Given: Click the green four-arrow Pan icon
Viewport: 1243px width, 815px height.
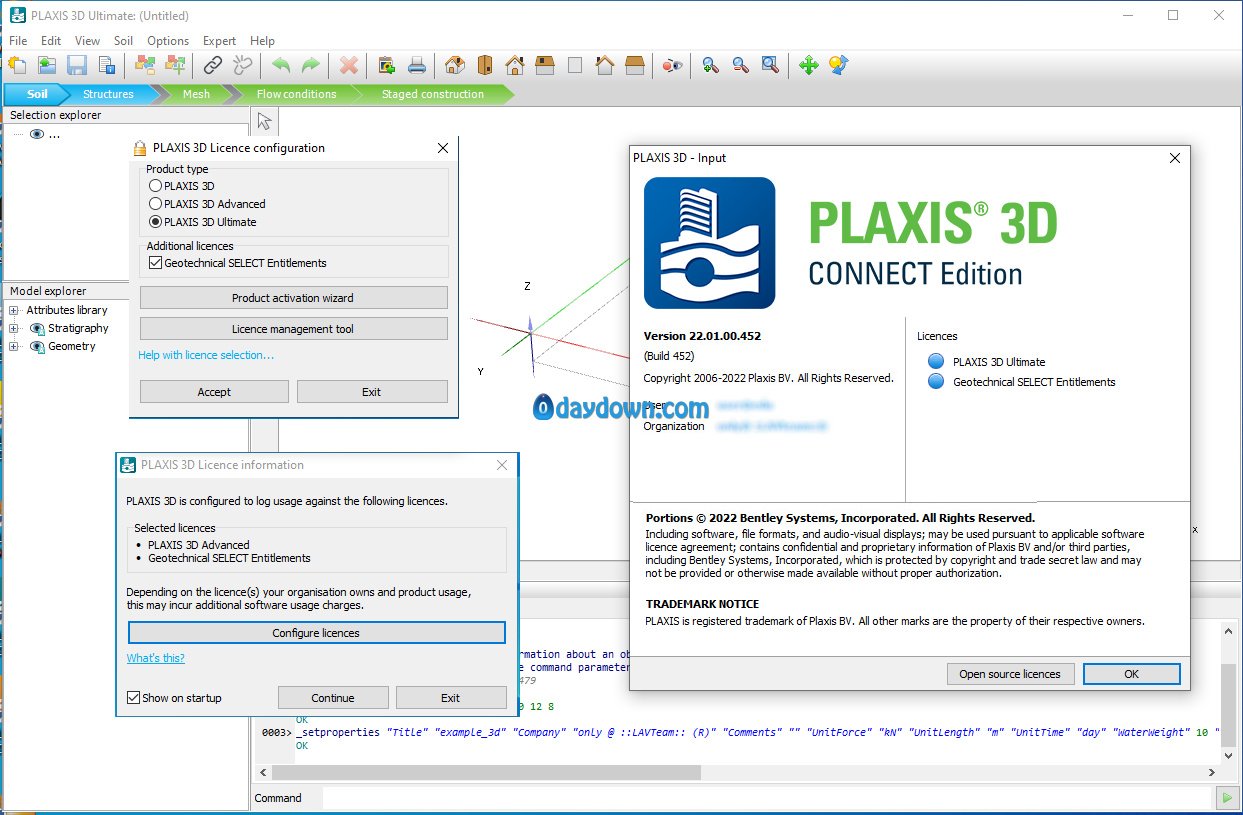Looking at the screenshot, I should [809, 65].
